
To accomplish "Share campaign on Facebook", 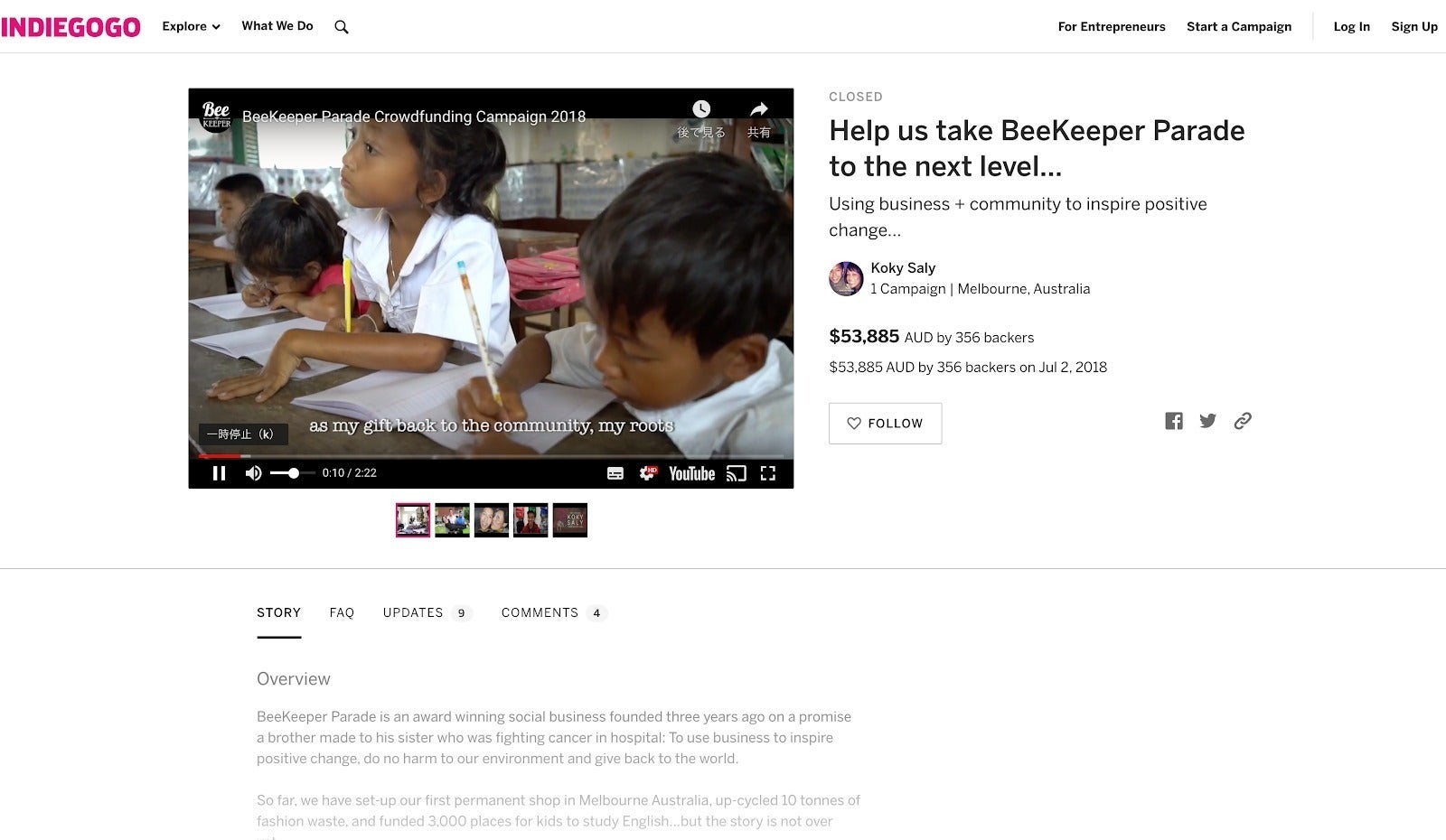I will [1173, 421].
